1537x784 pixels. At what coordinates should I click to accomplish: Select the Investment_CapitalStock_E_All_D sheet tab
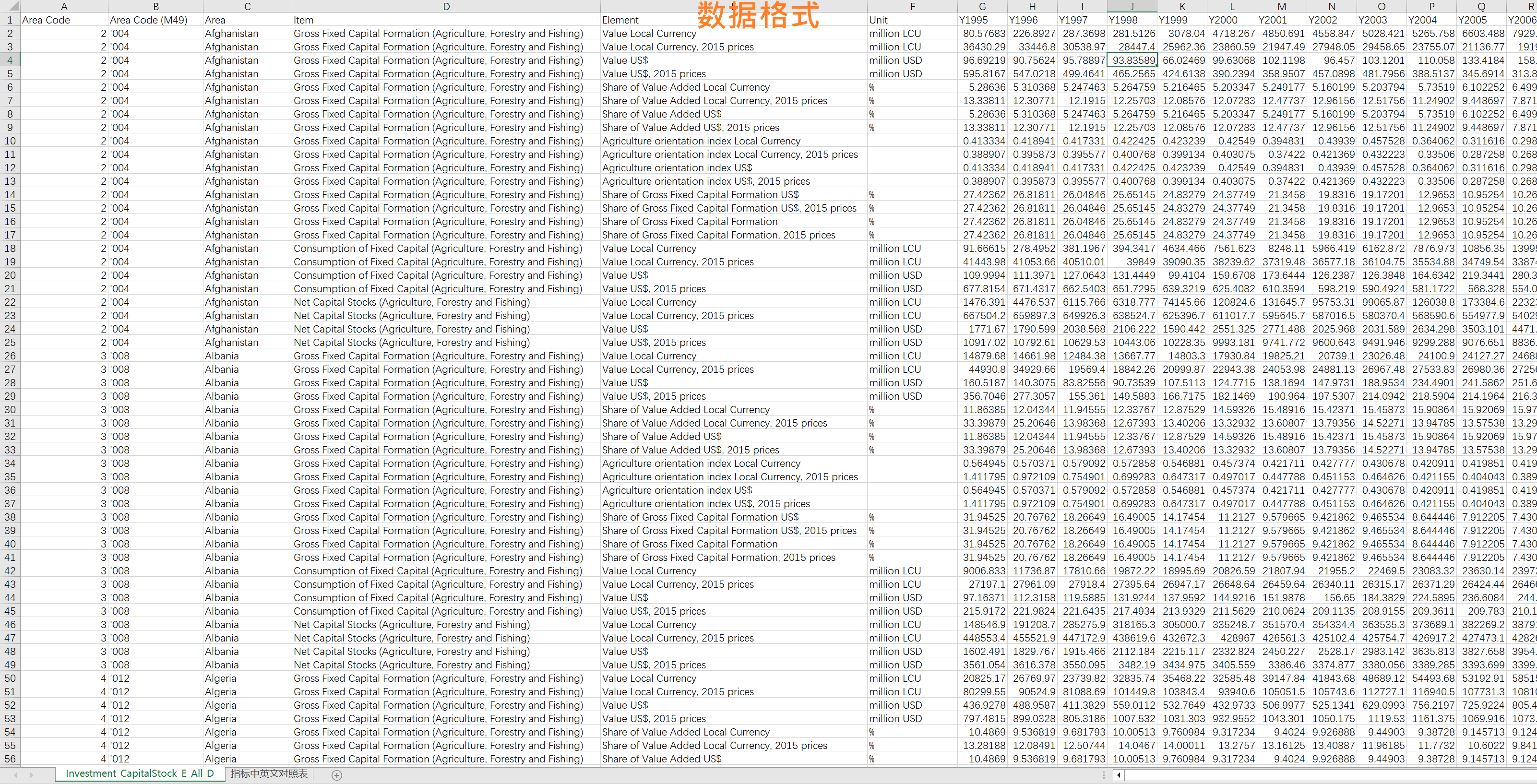(x=139, y=773)
